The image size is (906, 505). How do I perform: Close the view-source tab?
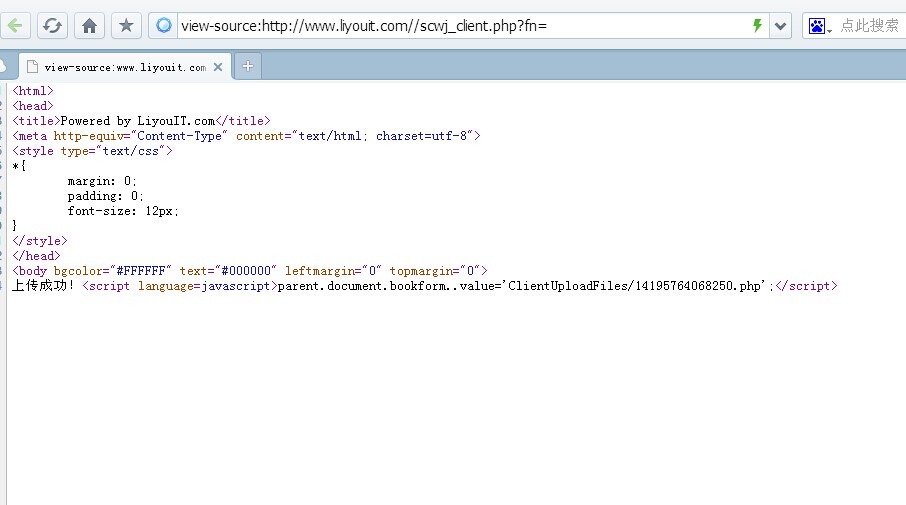click(x=218, y=67)
